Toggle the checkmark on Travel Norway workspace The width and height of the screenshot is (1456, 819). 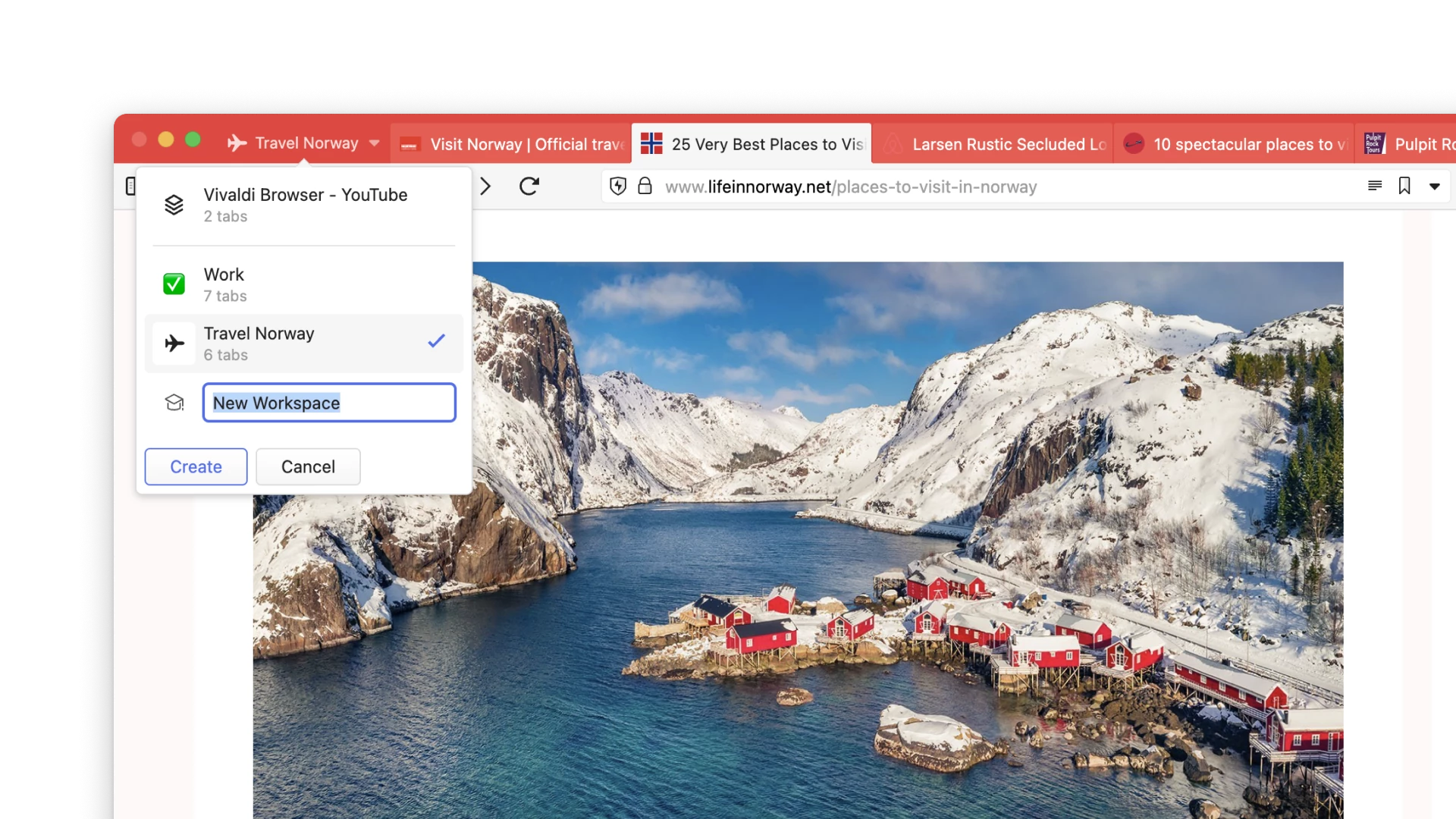pyautogui.click(x=435, y=341)
